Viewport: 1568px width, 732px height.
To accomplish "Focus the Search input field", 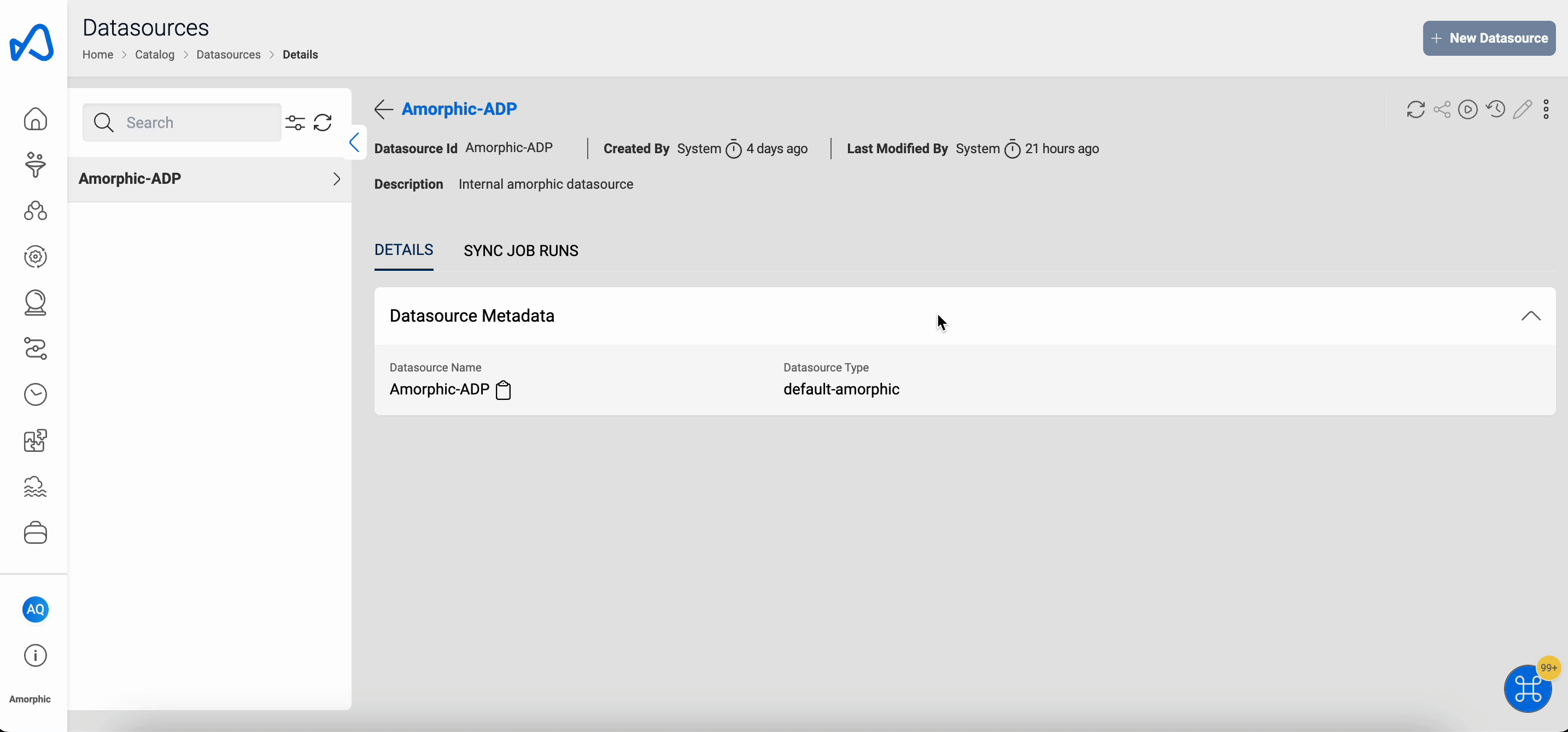I will coord(182,123).
